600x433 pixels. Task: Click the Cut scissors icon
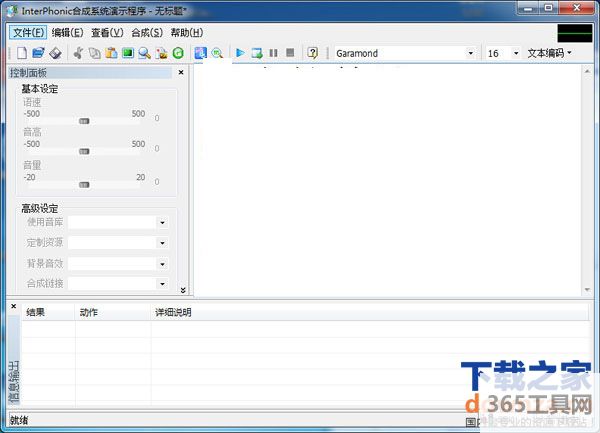pos(78,53)
